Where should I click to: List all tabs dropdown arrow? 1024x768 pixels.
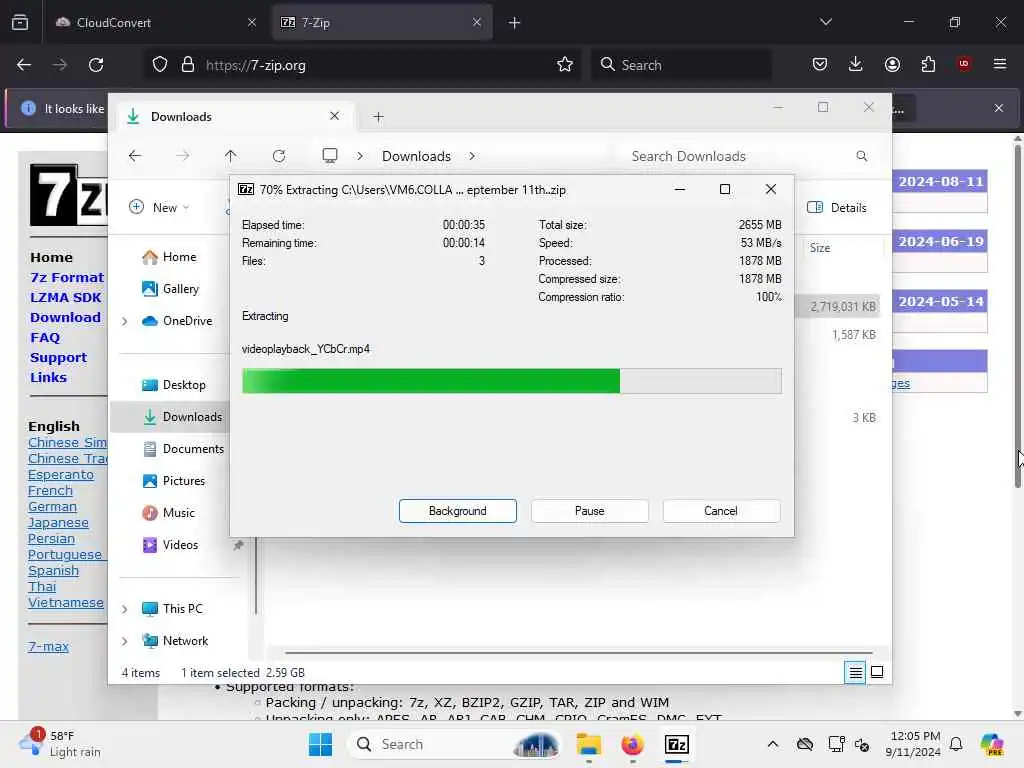point(825,22)
